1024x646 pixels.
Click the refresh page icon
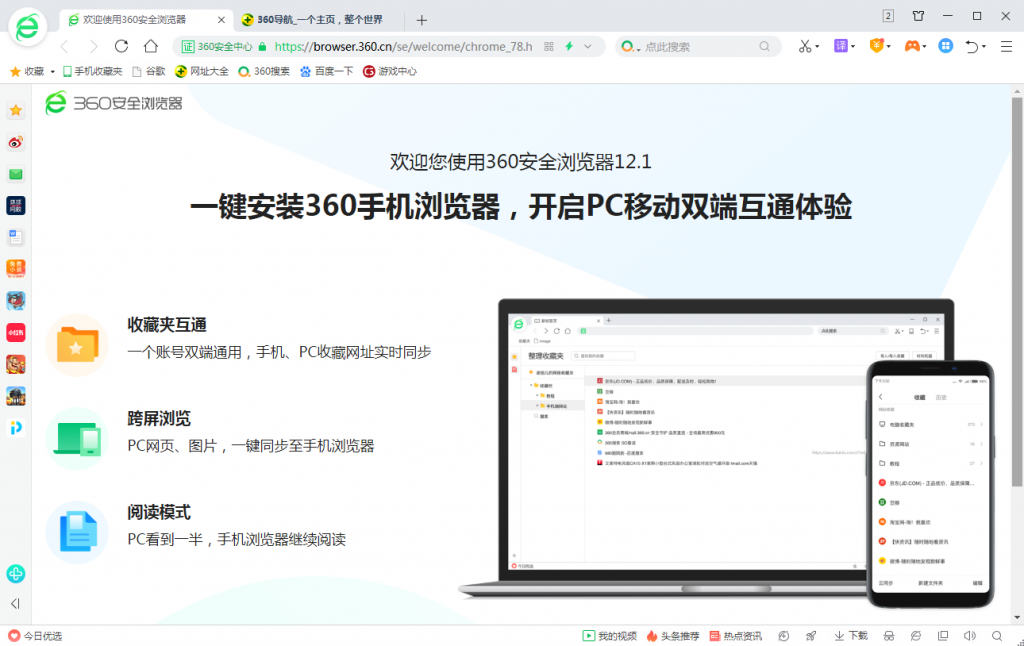coord(122,46)
